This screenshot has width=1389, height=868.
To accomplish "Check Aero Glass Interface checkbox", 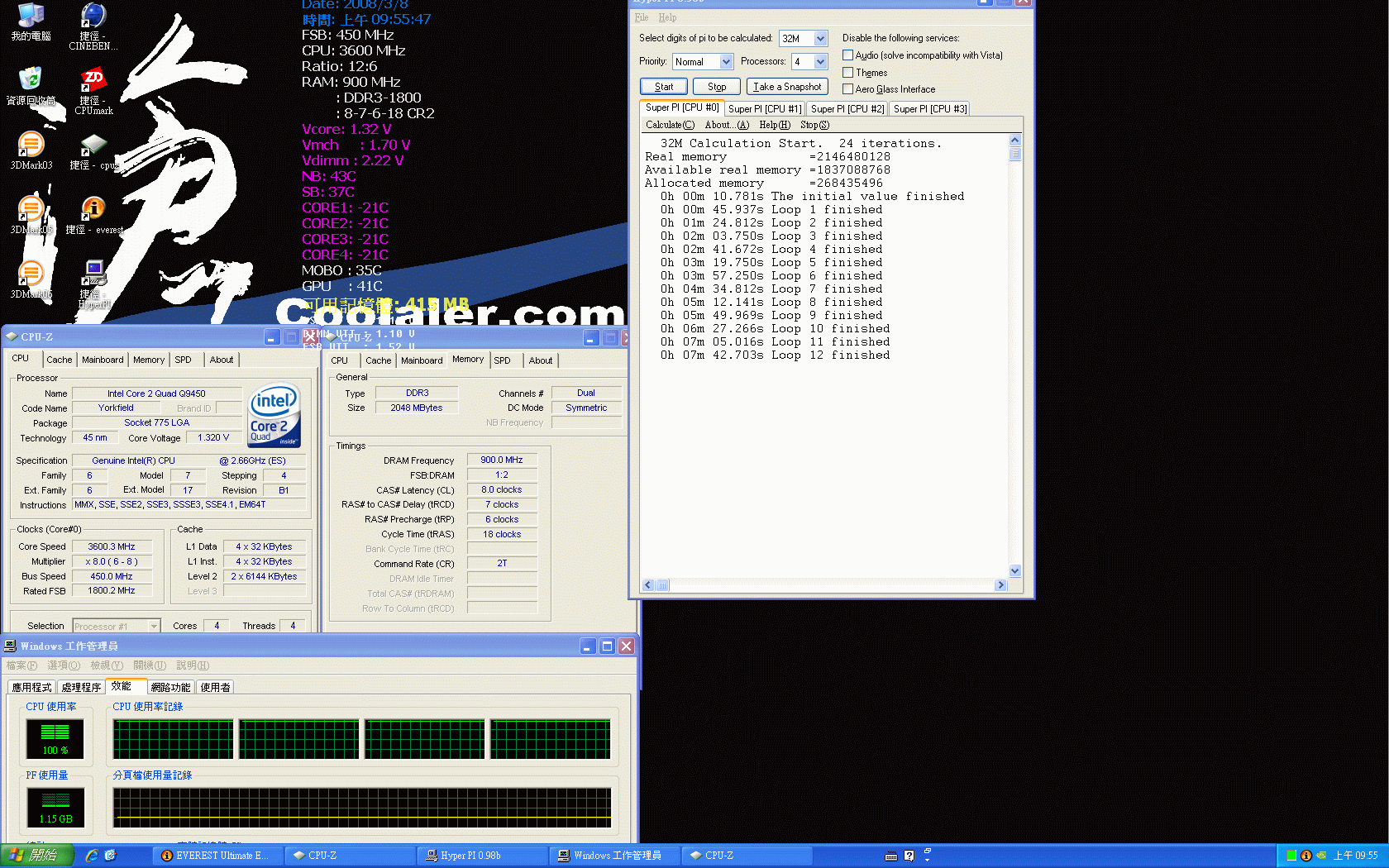I will click(x=847, y=89).
